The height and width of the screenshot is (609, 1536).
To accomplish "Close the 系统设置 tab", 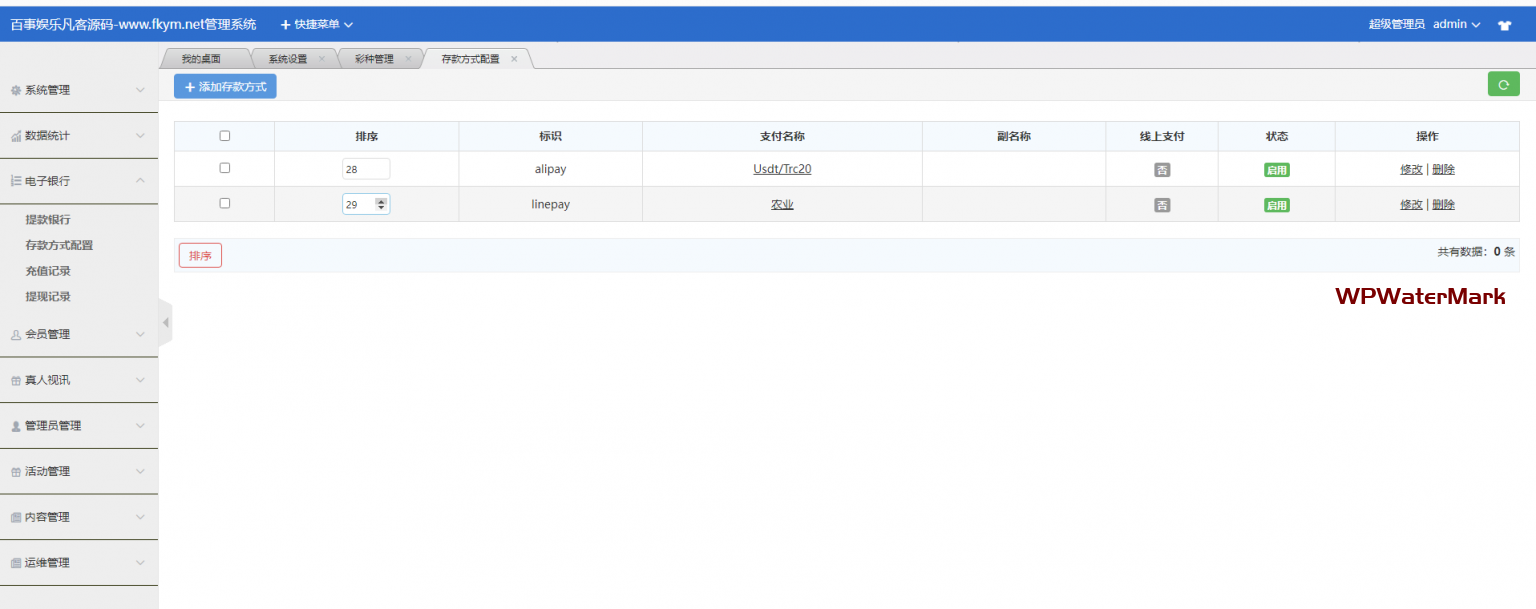I will pyautogui.click(x=321, y=59).
